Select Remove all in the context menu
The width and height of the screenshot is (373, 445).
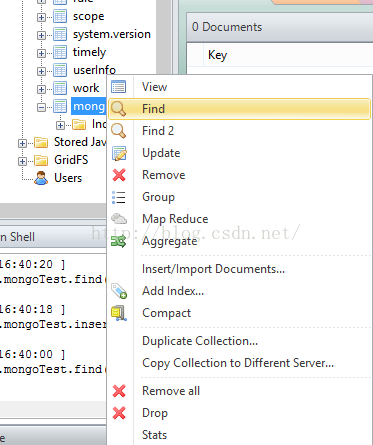240,391
